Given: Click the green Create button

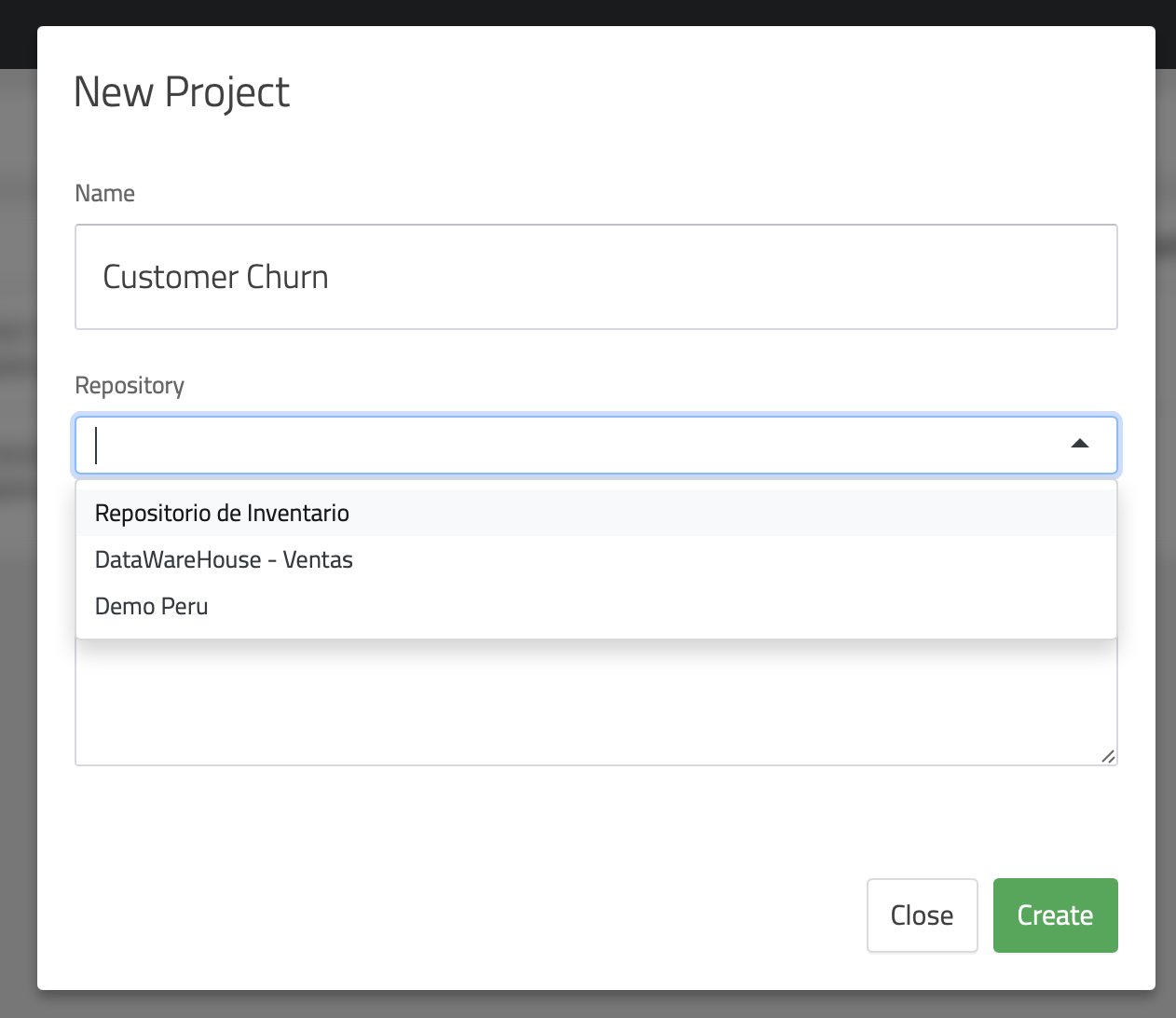Looking at the screenshot, I should coord(1055,915).
